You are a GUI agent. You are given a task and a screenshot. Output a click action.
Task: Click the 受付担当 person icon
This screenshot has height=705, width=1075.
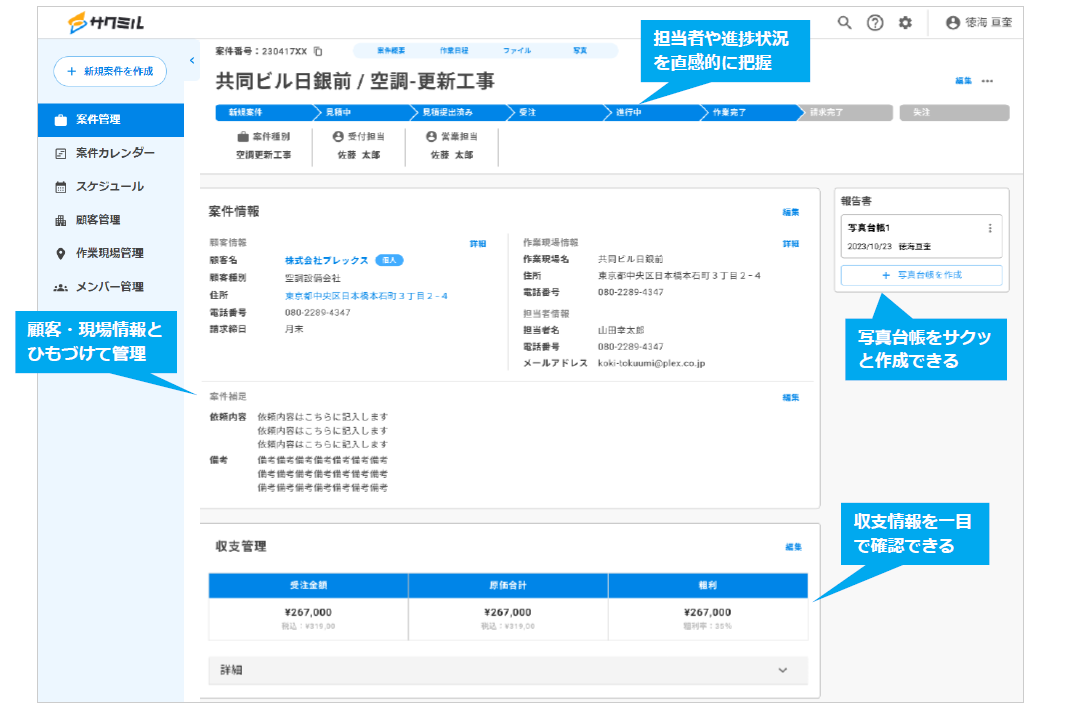coord(338,136)
